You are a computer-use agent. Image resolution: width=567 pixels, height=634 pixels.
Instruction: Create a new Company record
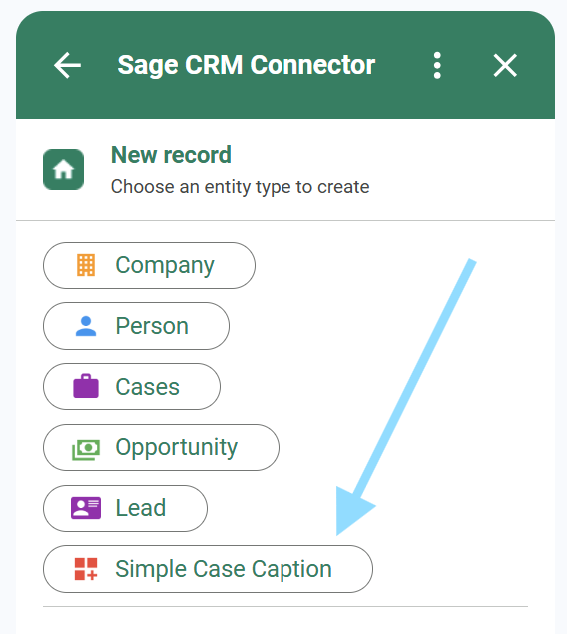coord(149,266)
